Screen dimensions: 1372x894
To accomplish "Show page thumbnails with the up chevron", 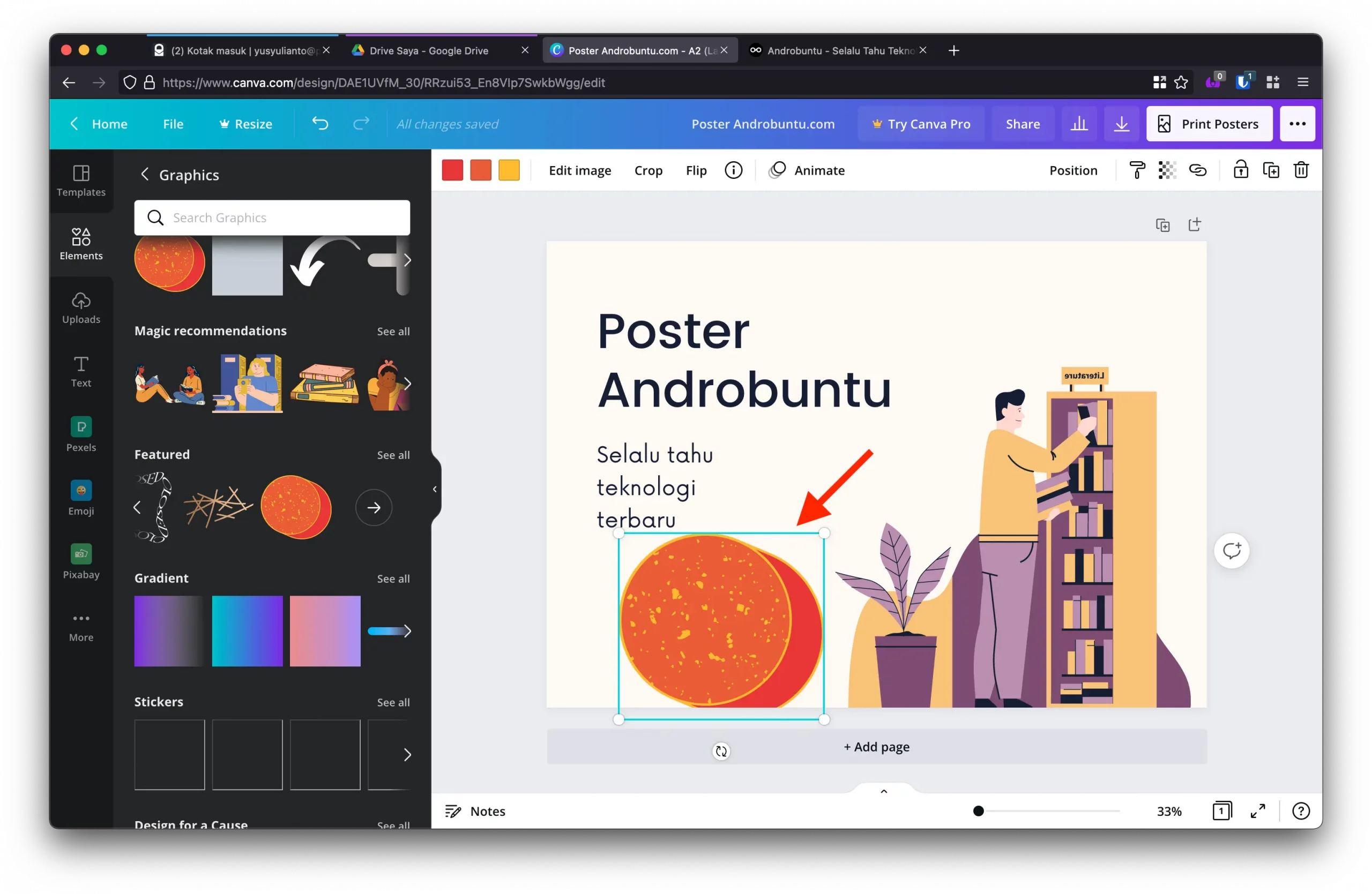I will click(884, 792).
